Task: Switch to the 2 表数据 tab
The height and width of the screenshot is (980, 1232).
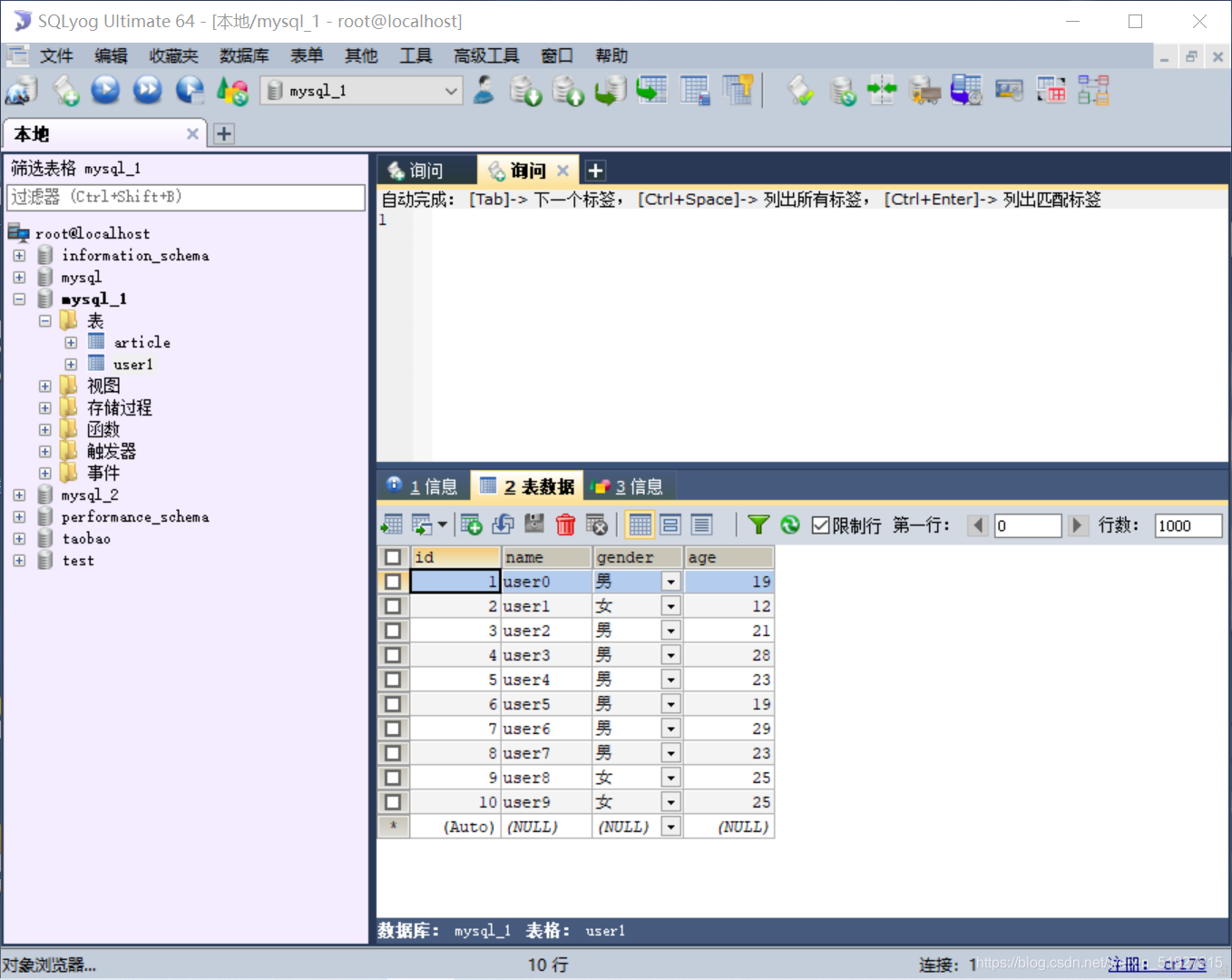Action: click(527, 486)
